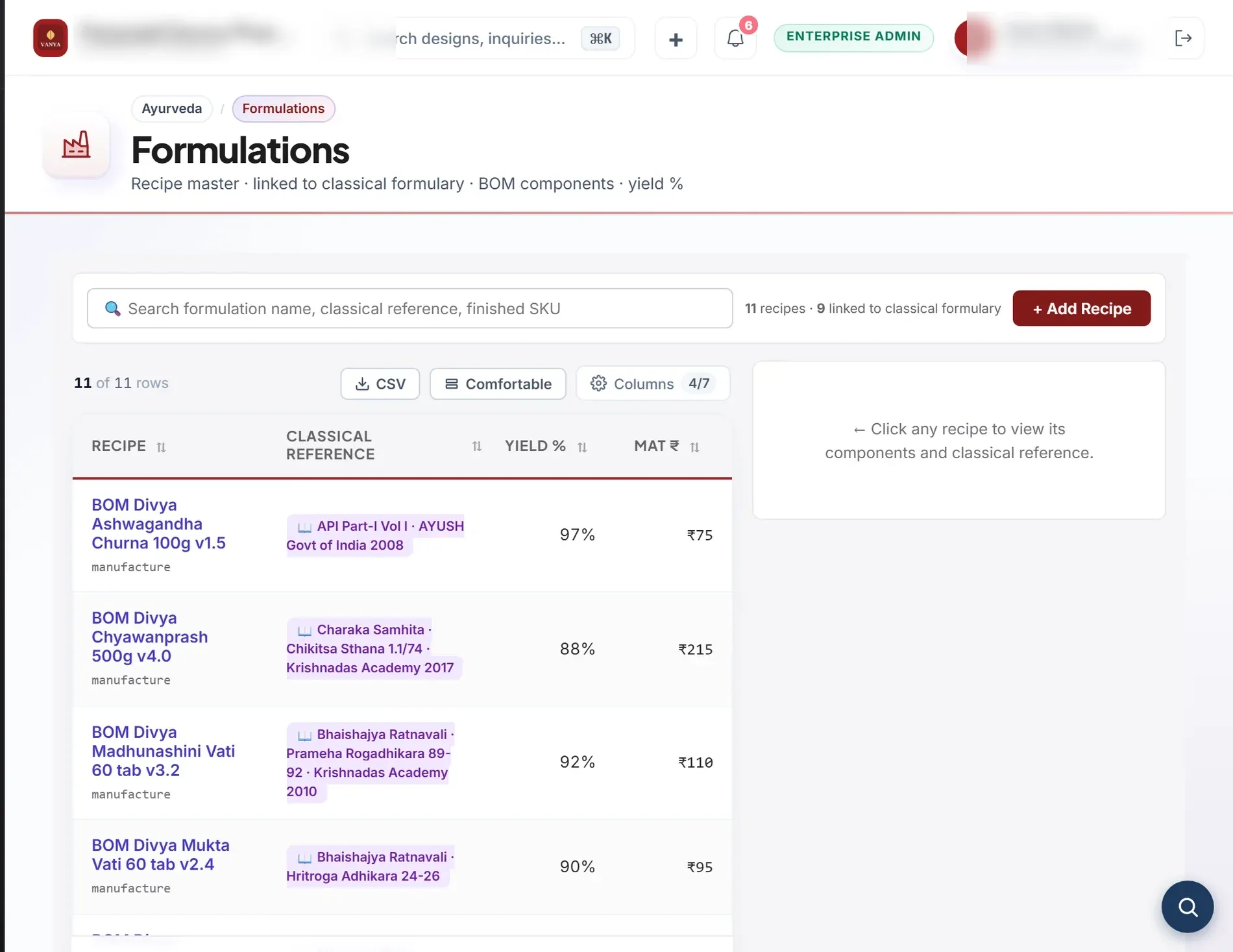This screenshot has height=952, width=1233.
Task: Click the book icon beside Prameha Rogadhikara reference
Action: click(x=304, y=735)
